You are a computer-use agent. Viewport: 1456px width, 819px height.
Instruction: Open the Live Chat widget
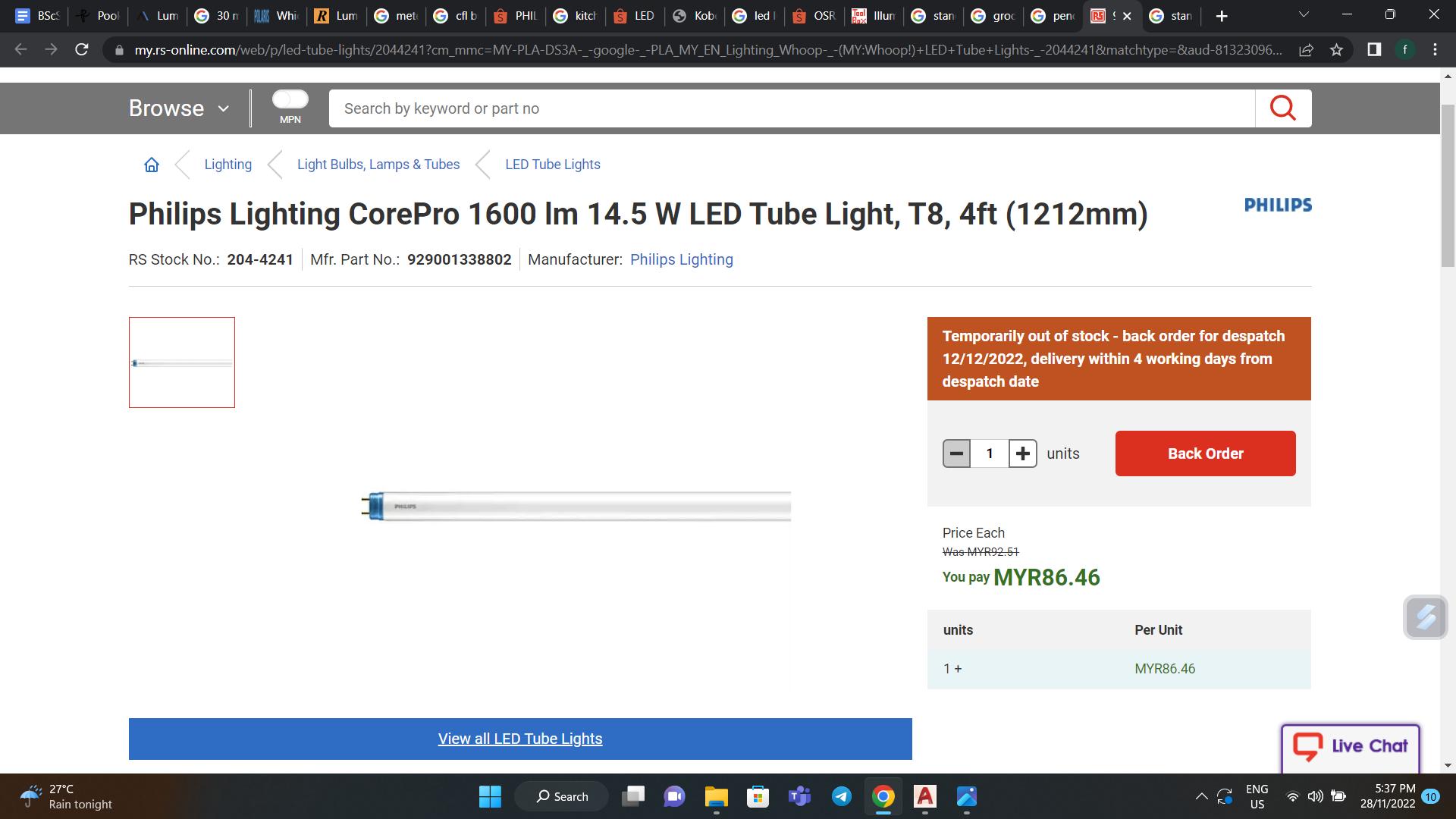pos(1350,746)
